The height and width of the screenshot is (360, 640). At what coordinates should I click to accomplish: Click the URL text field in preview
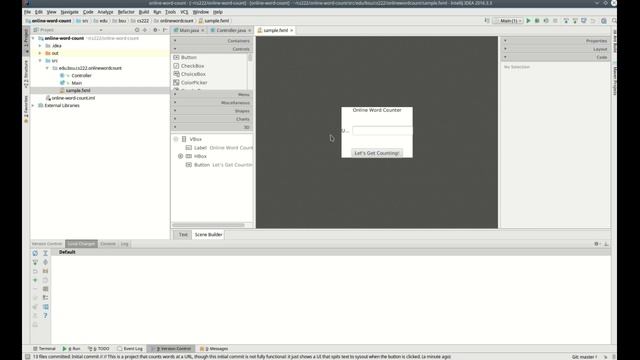click(x=382, y=131)
